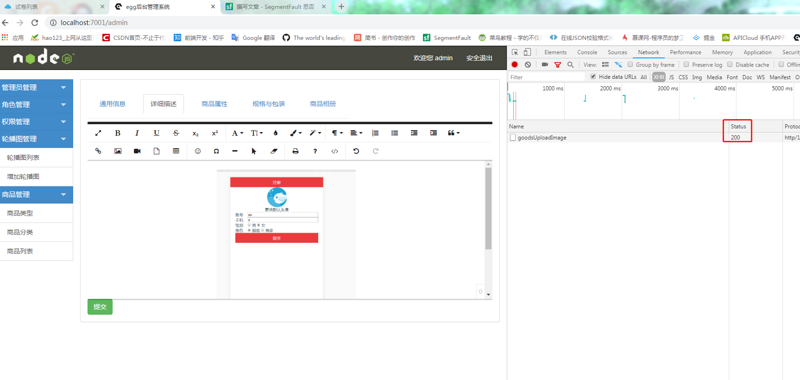Switch to the 规格与包装 tab
Image resolution: width=800 pixels, height=380 pixels.
click(268, 104)
